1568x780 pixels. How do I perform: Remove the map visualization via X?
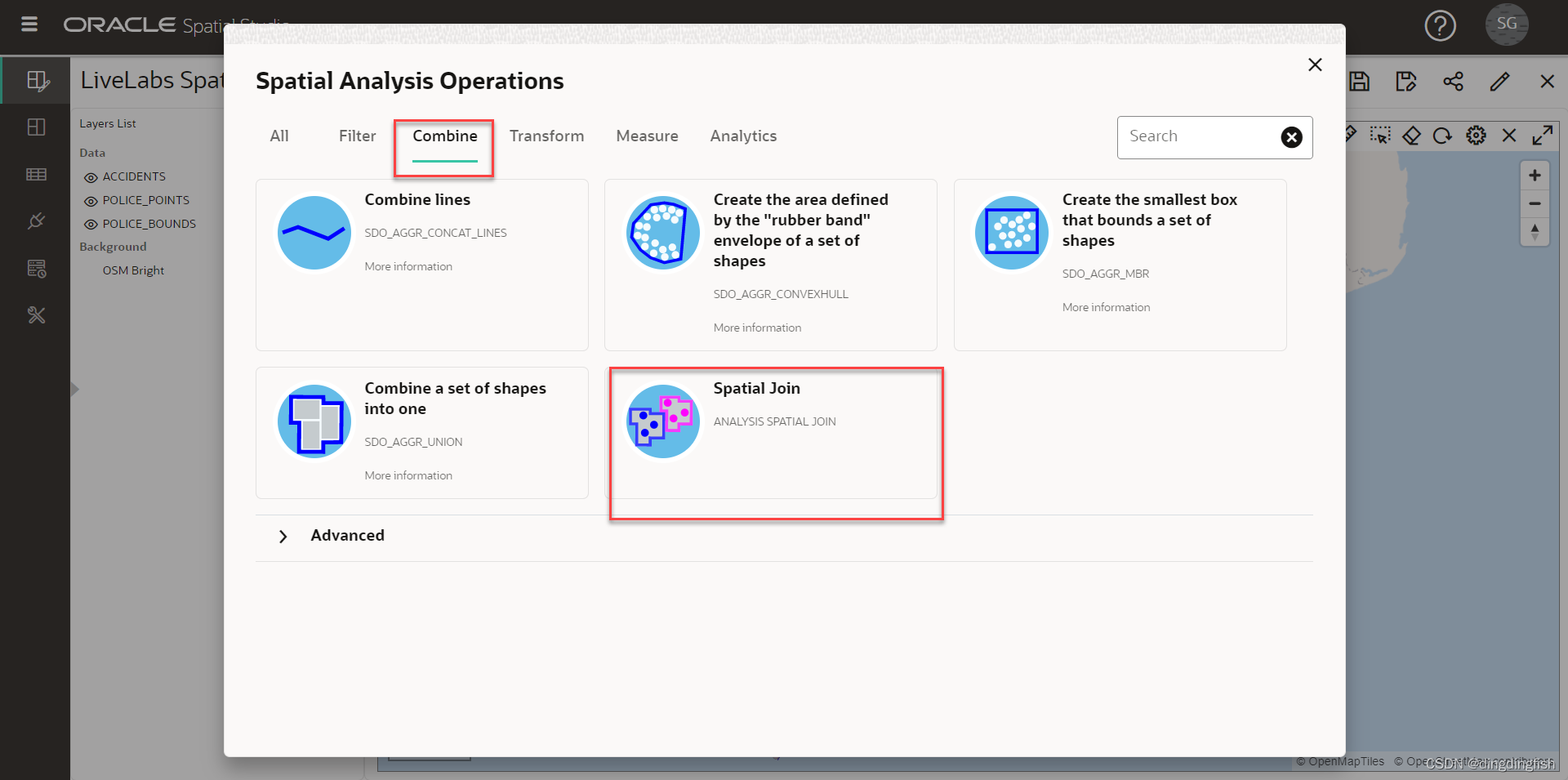point(1509,136)
